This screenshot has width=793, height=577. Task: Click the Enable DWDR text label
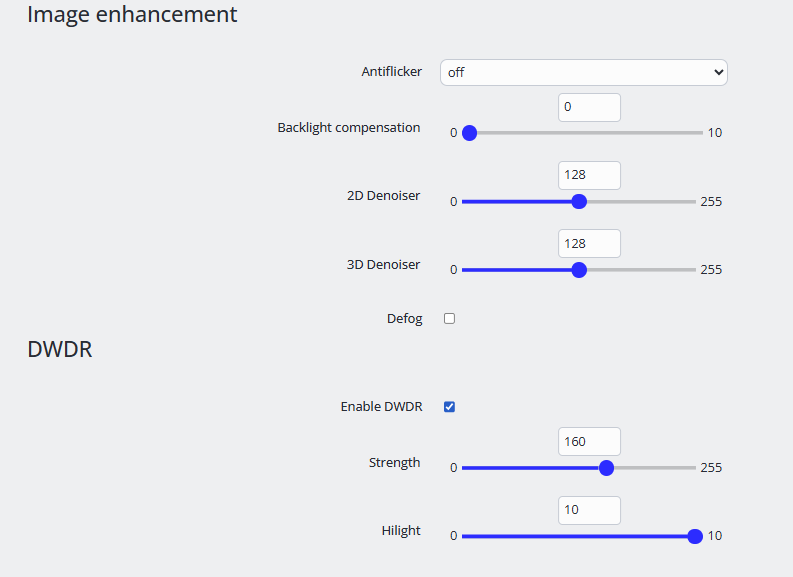point(381,407)
